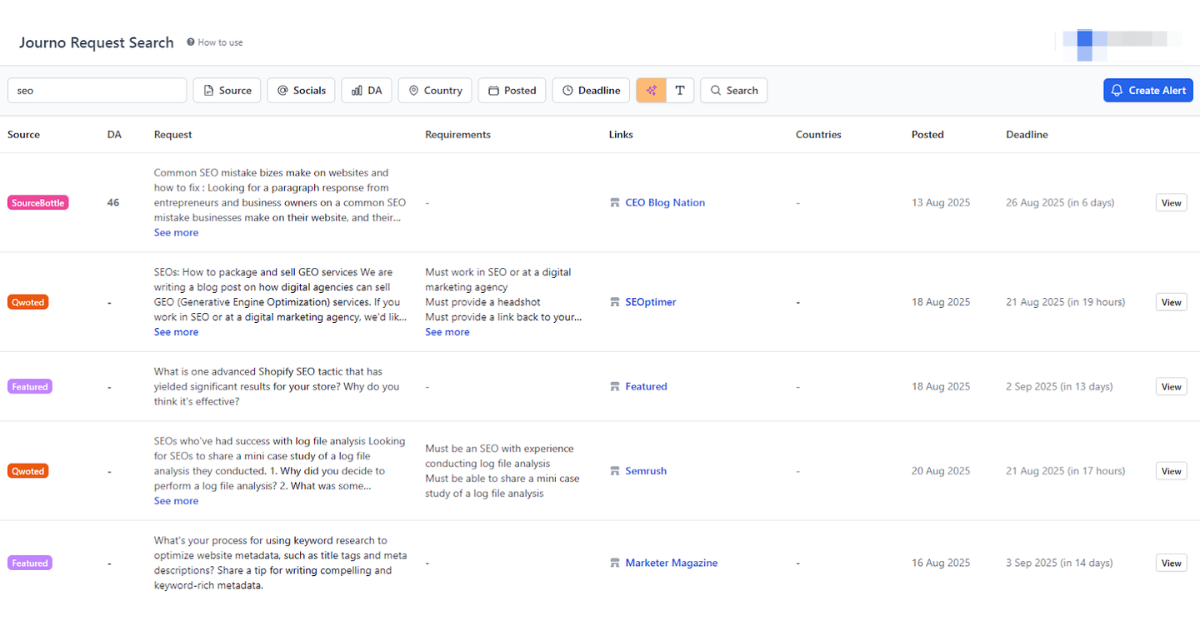Focus the seo search input field
The width and height of the screenshot is (1200, 628).
[x=97, y=90]
